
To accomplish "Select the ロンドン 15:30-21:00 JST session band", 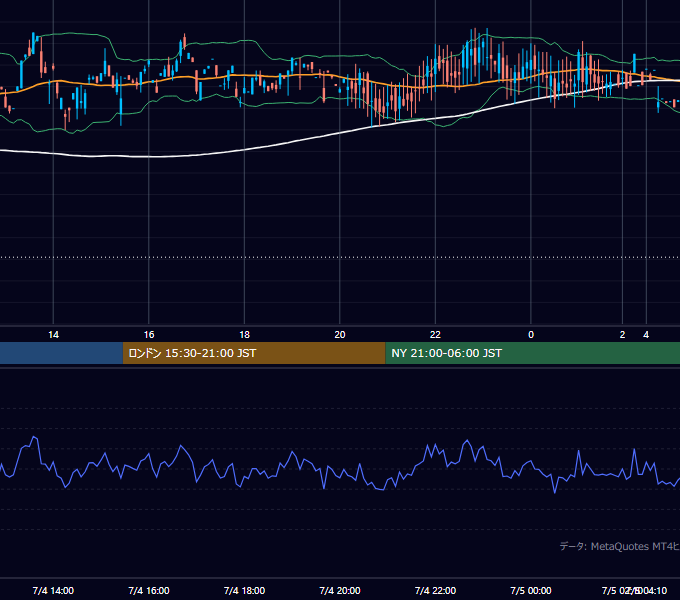I will tap(254, 353).
